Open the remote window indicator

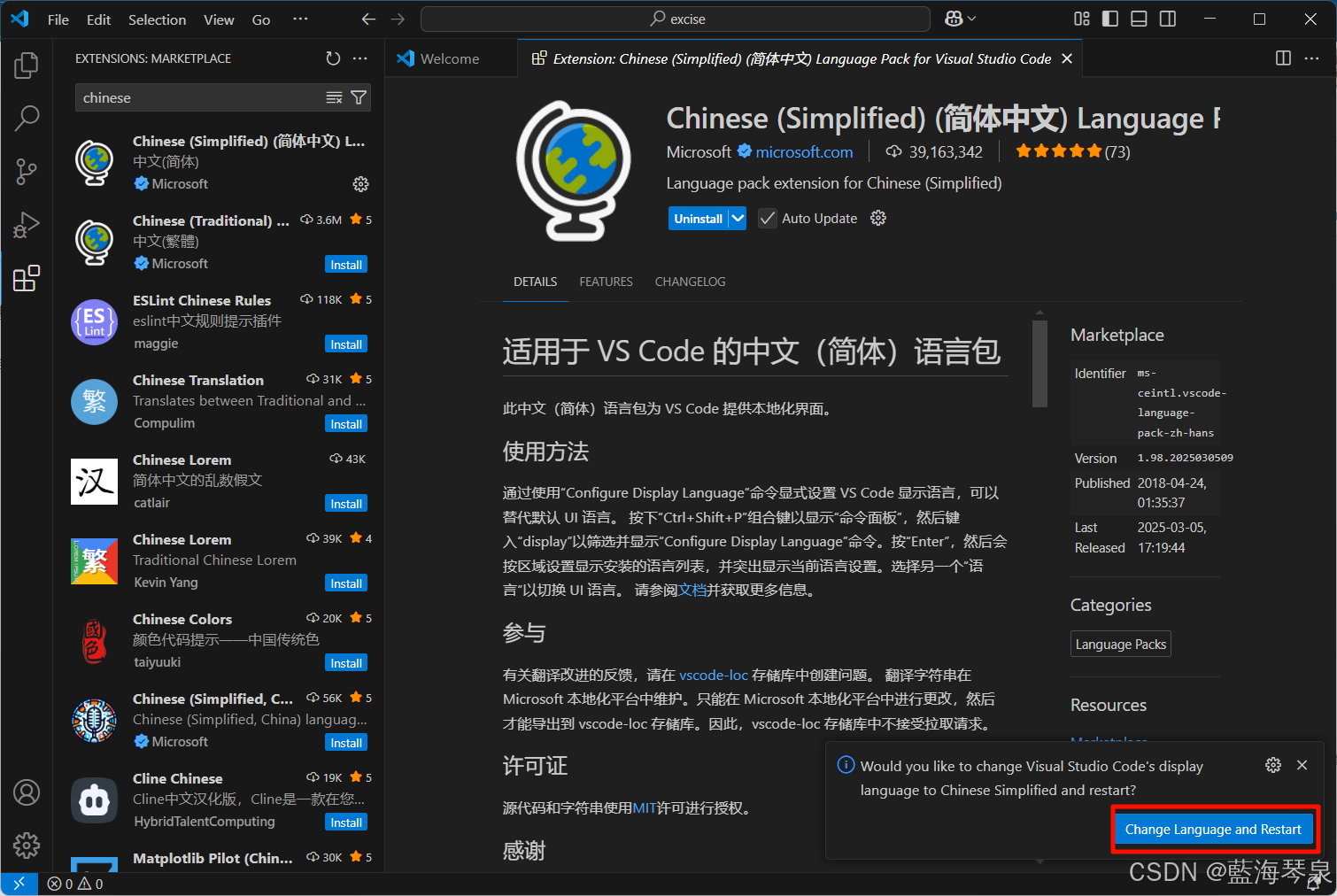(x=19, y=884)
